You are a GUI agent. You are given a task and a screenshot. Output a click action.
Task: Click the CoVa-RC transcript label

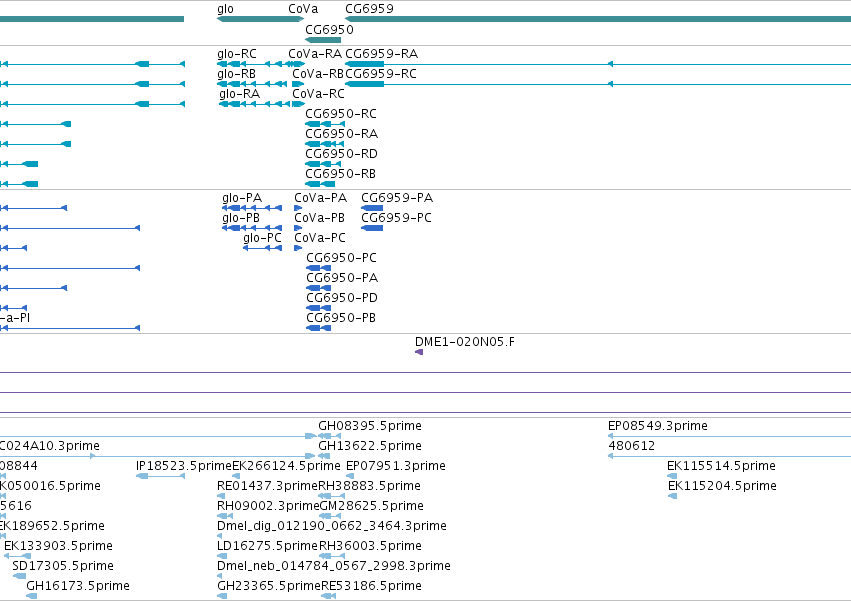pyautogui.click(x=319, y=94)
